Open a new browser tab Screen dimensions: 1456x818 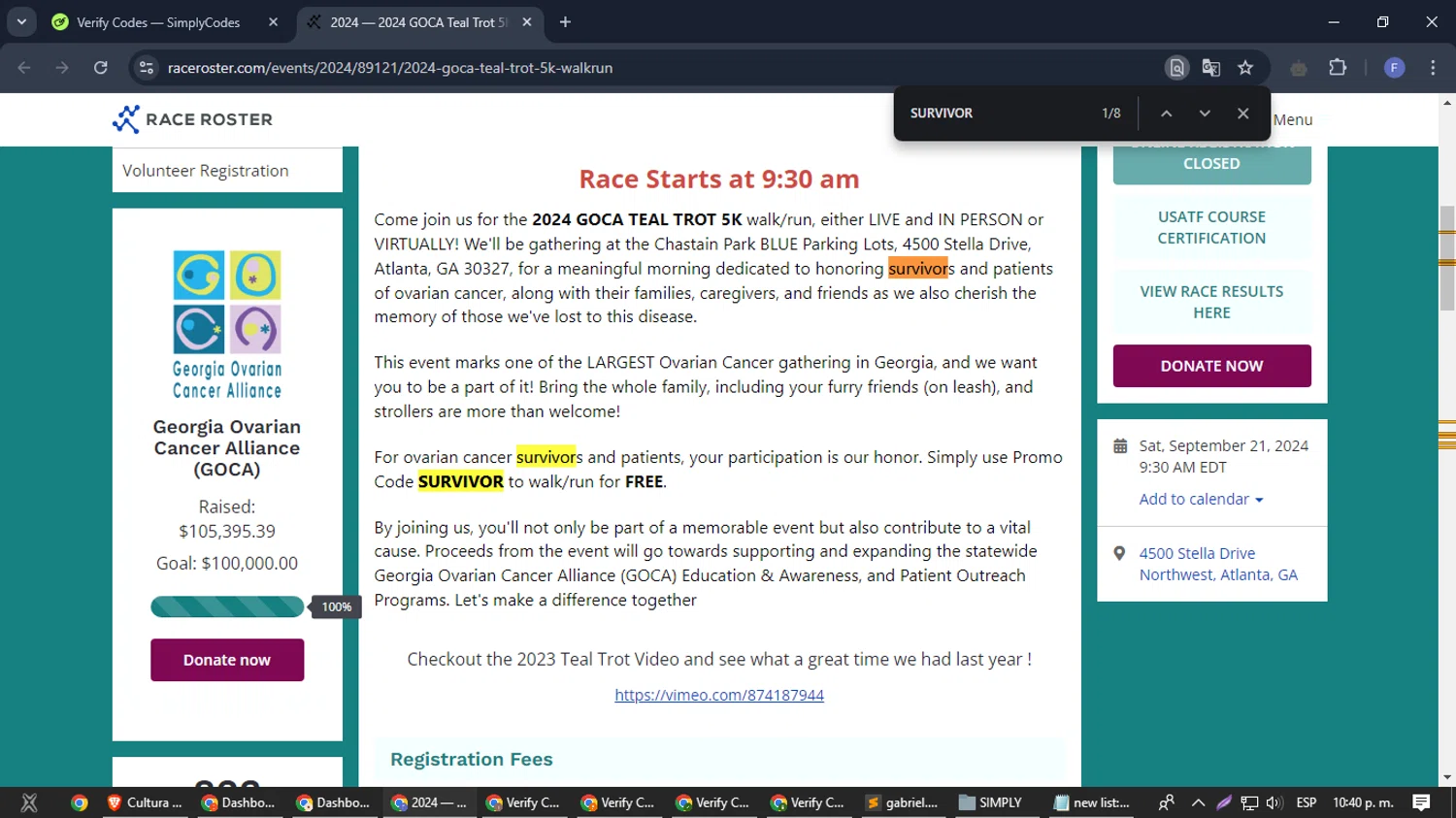[565, 21]
